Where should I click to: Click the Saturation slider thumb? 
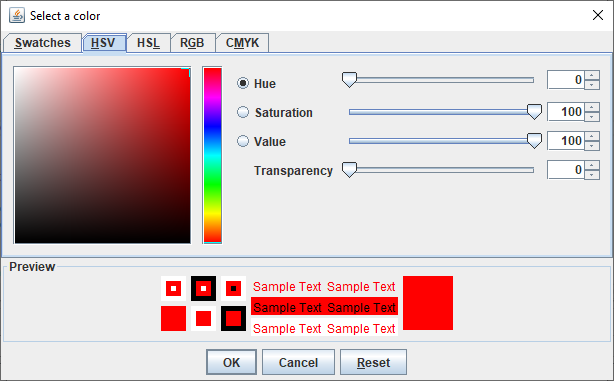point(534,112)
